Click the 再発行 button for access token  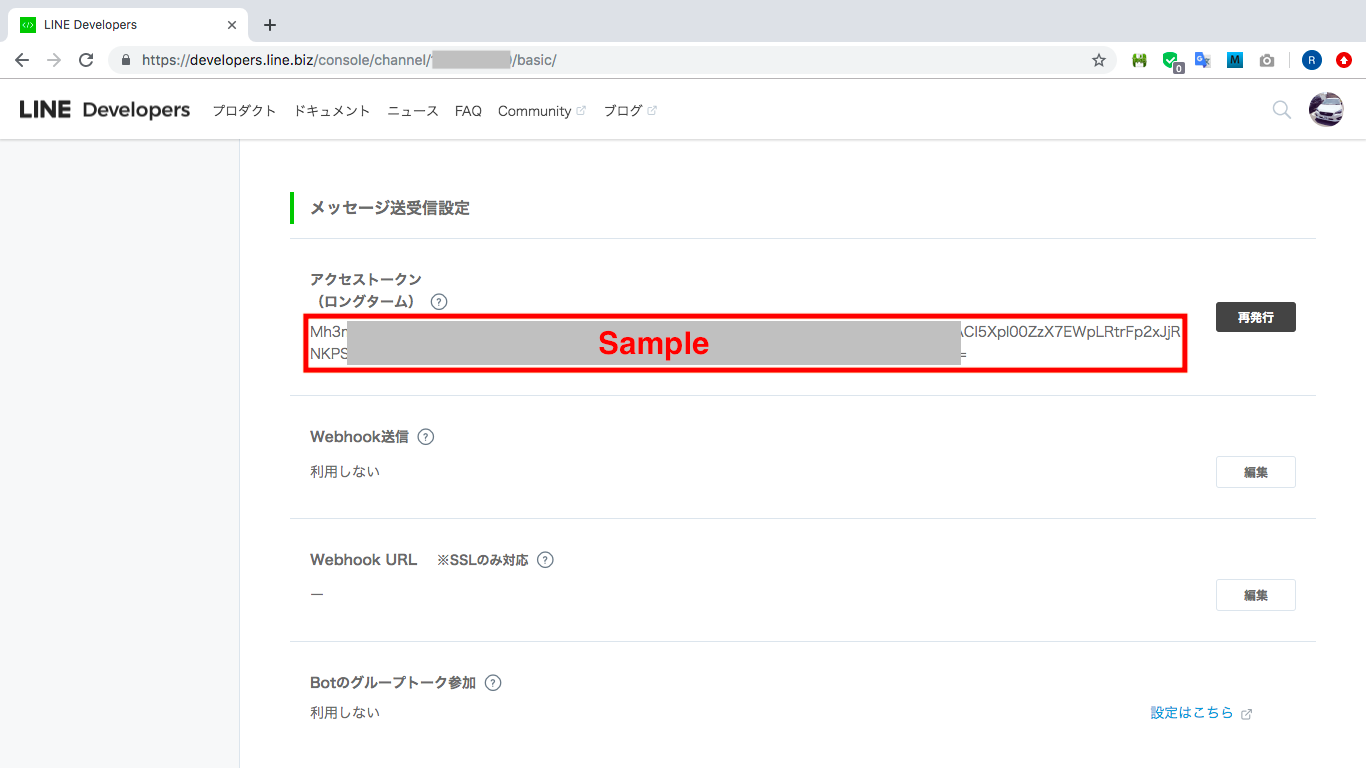tap(1255, 317)
